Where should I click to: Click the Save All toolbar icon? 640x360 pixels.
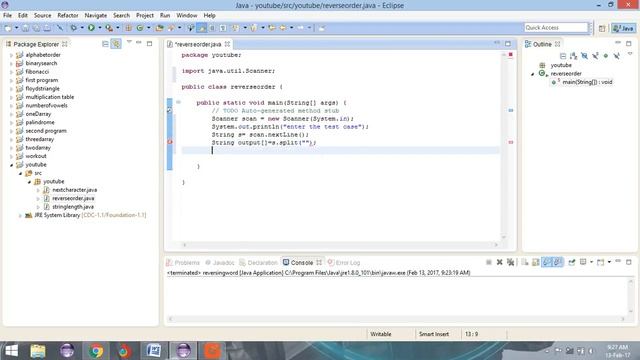pyautogui.click(x=36, y=28)
